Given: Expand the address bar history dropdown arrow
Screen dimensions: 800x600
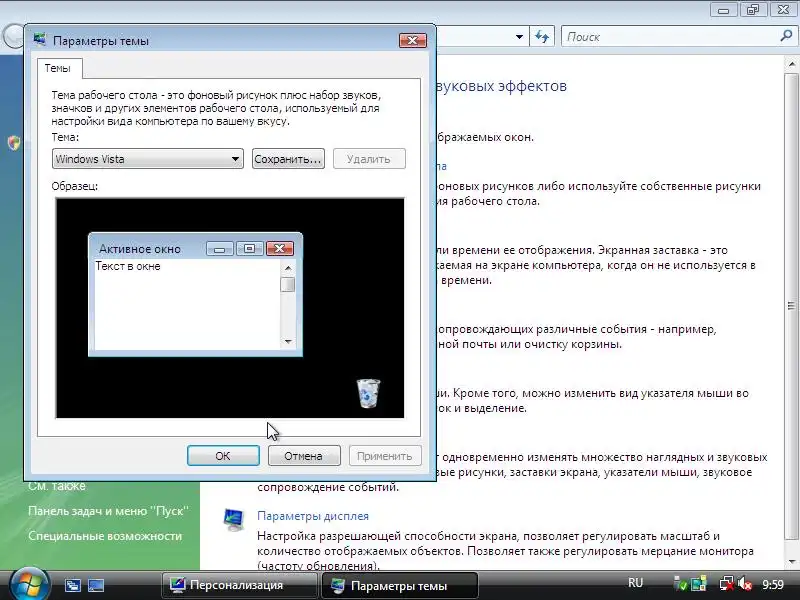Looking at the screenshot, I should coord(519,37).
